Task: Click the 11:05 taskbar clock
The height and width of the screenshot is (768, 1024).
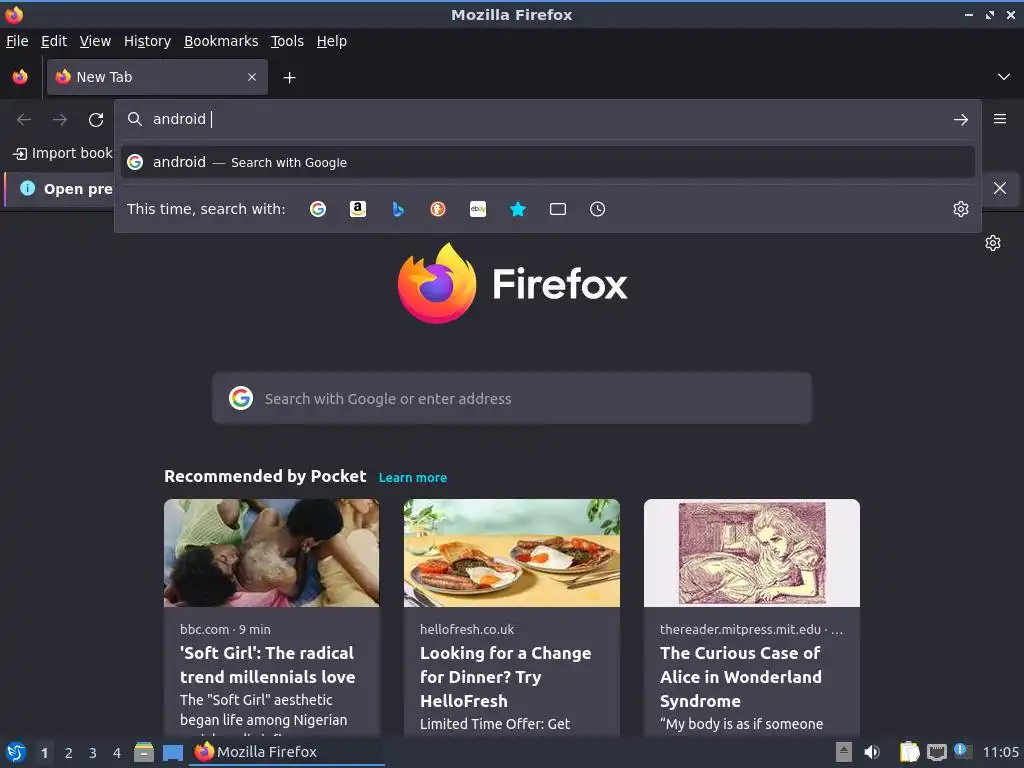Action: coord(1000,752)
